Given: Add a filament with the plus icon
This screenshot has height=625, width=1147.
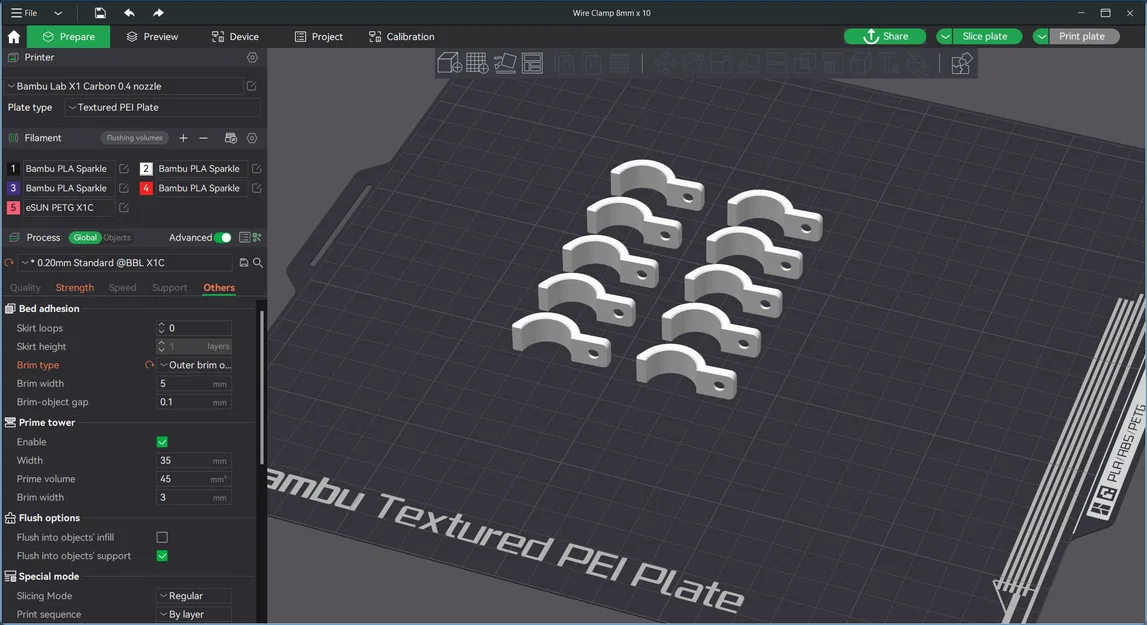Looking at the screenshot, I should tap(183, 138).
